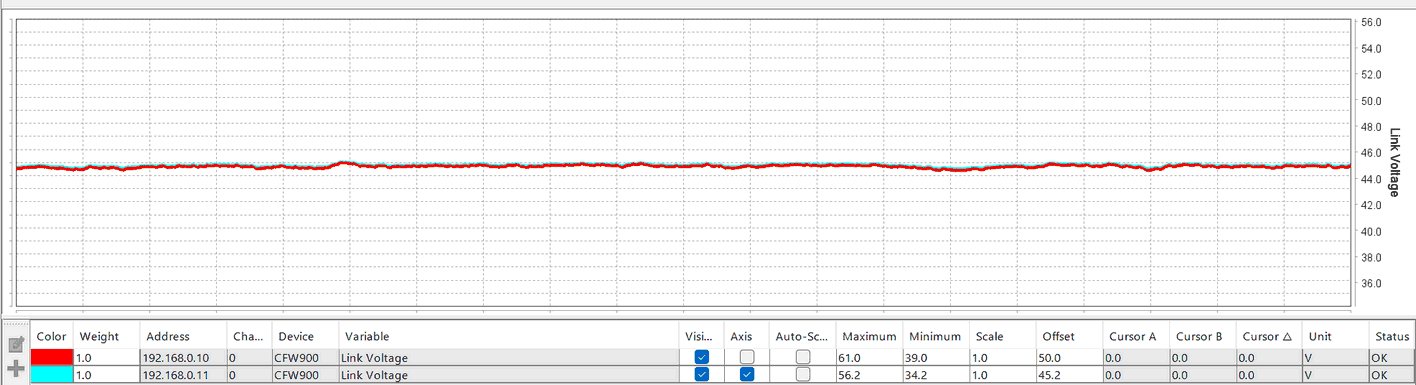This screenshot has width=1416, height=385.
Task: Click Weight cell of 192.168.0.10 row
Action: pos(108,357)
